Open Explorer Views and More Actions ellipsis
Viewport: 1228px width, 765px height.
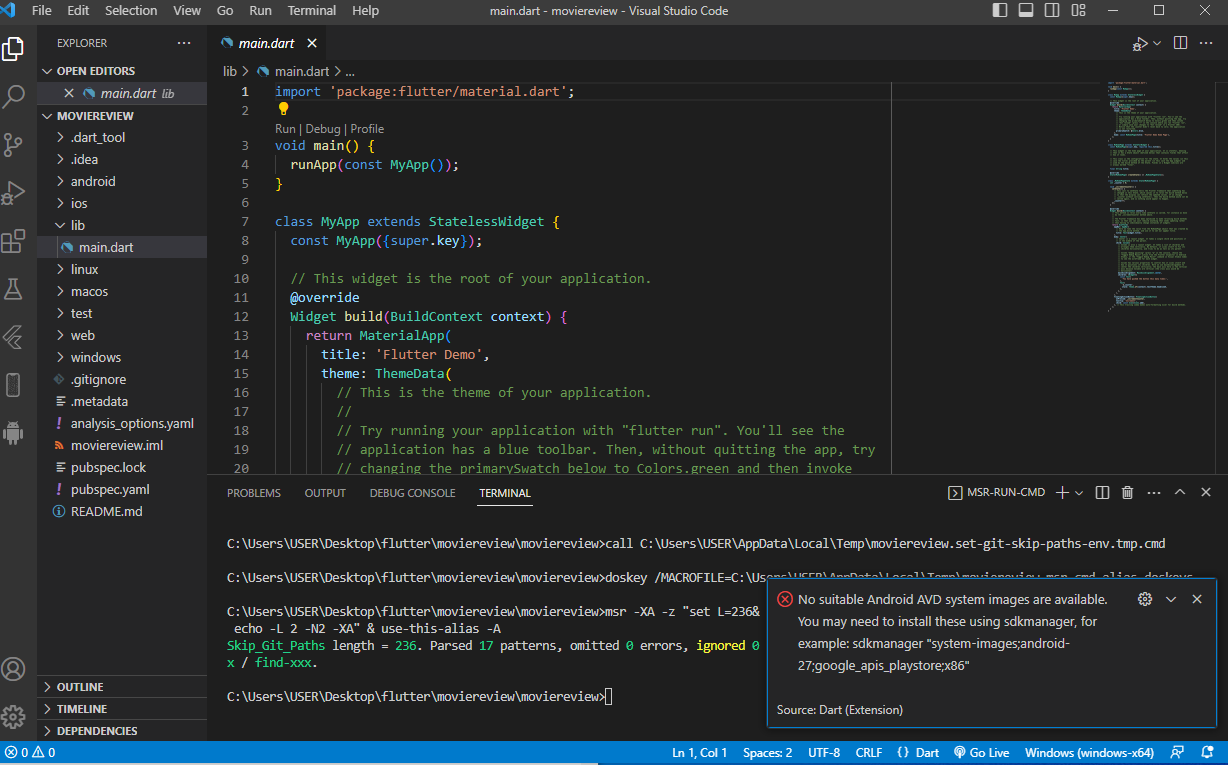coord(184,43)
